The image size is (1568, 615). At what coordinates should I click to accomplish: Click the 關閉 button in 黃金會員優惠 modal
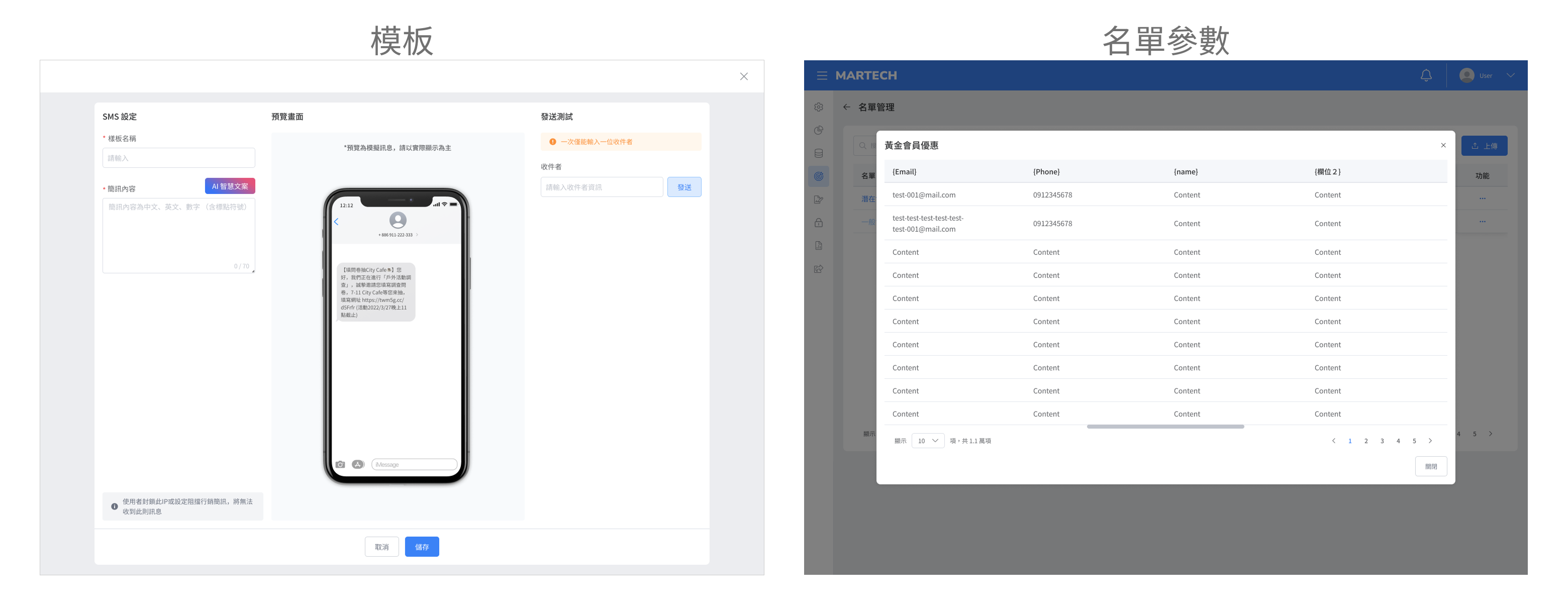tap(1430, 466)
